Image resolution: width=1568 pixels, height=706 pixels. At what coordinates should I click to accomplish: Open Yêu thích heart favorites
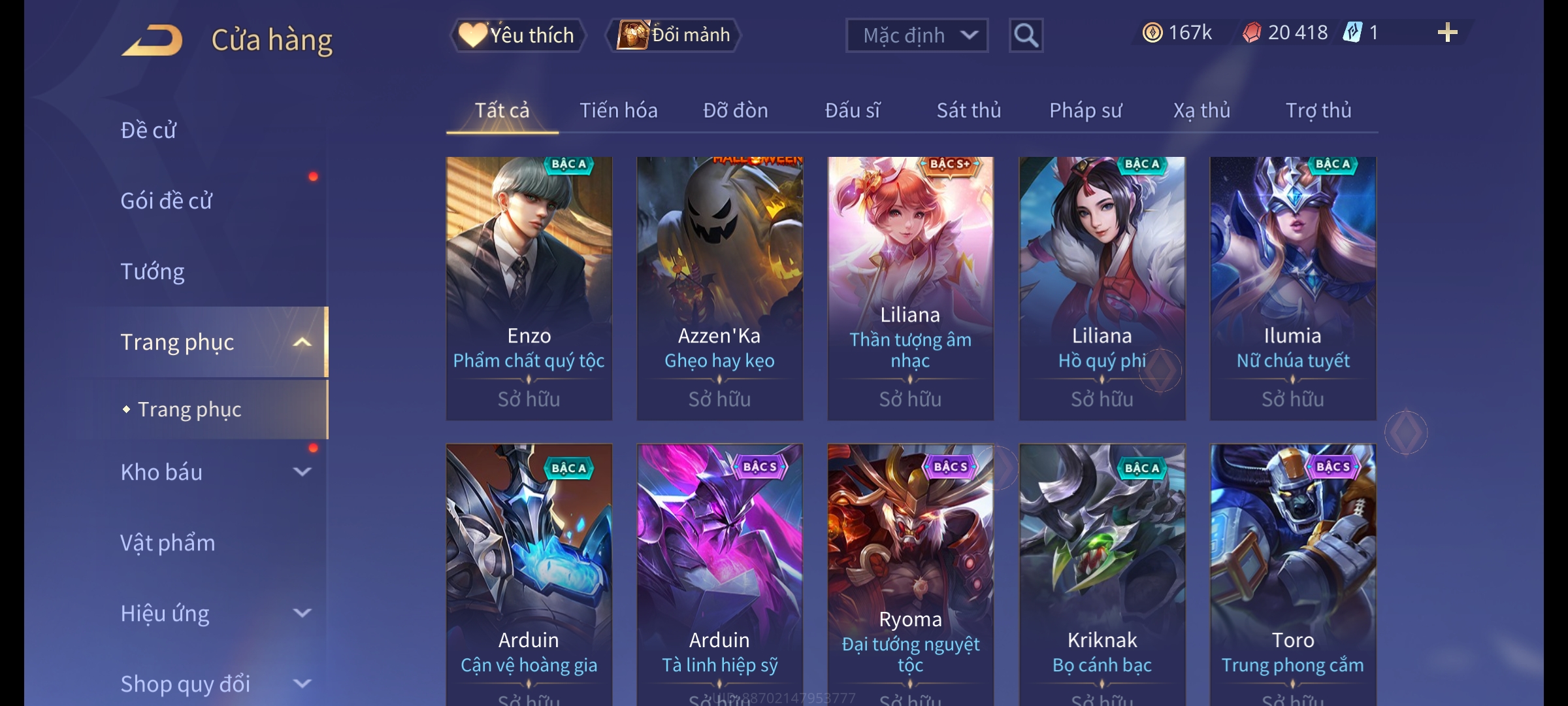pos(517,35)
